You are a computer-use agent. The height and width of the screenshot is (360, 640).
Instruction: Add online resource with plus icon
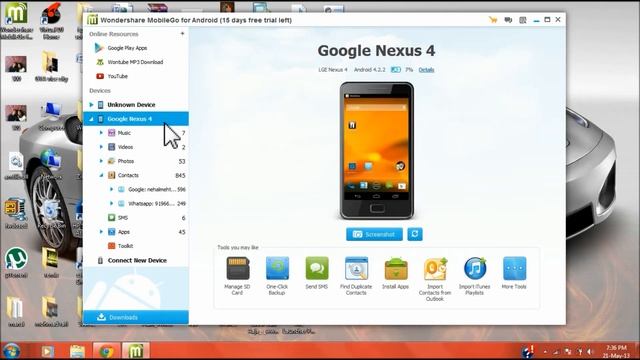[182, 33]
